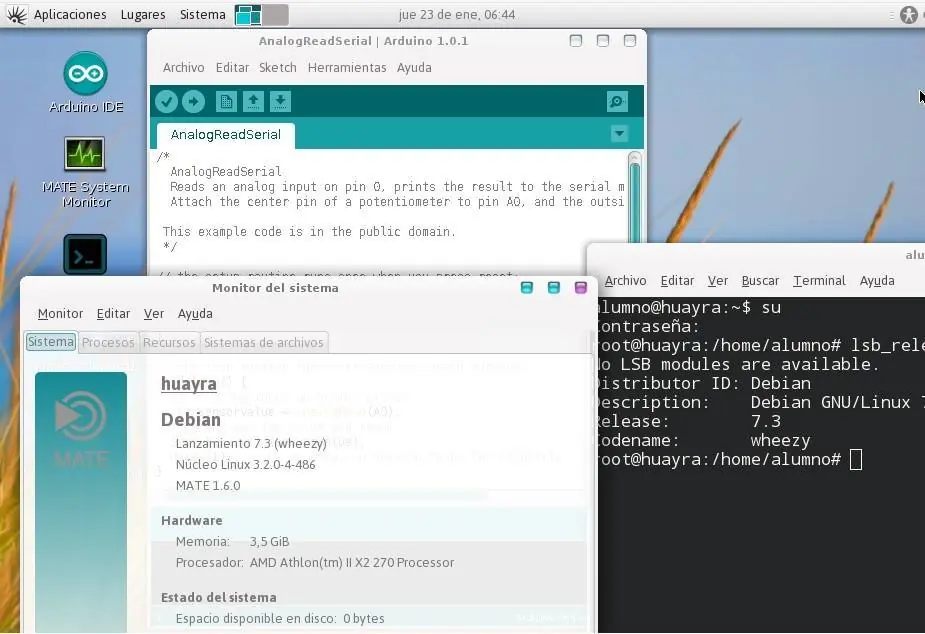
Task: Open the Monitor menu in system monitor
Action: point(60,314)
